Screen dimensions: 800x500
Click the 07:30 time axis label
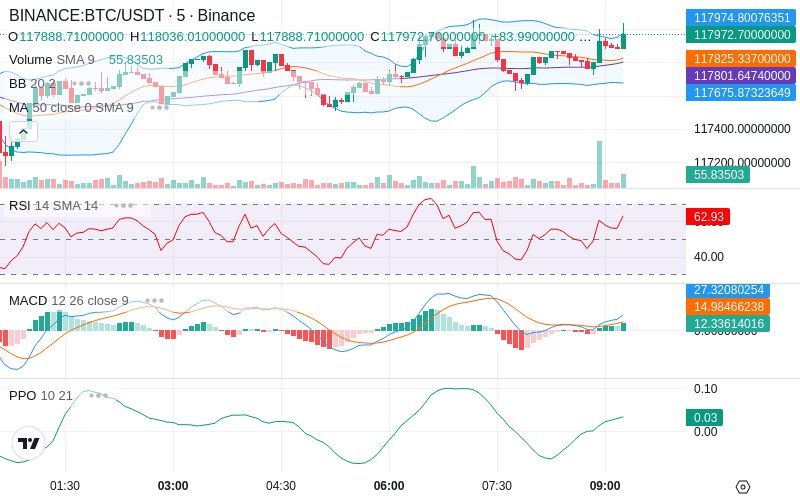(497, 486)
